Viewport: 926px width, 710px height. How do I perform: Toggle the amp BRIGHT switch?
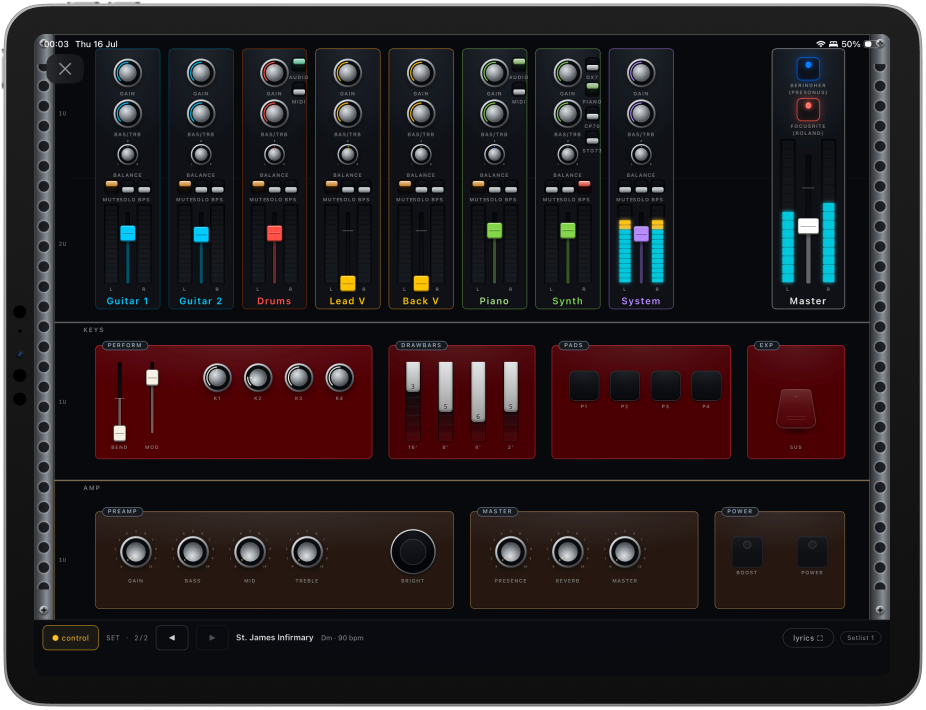pyautogui.click(x=413, y=552)
